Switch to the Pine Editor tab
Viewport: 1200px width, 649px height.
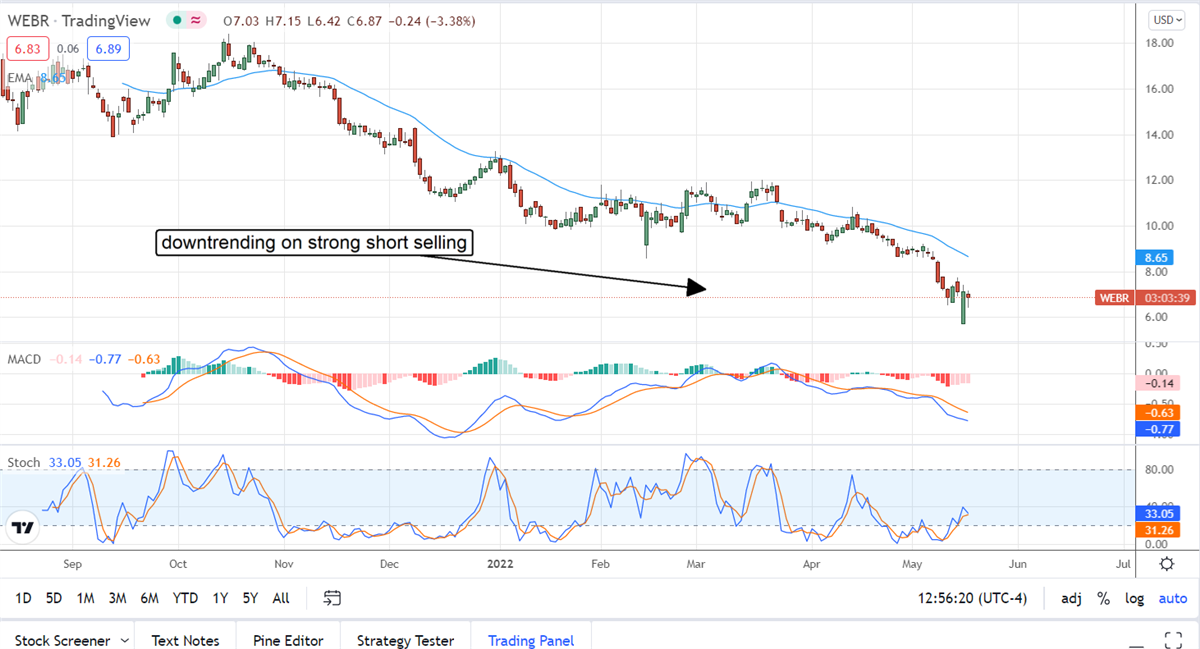coord(287,640)
